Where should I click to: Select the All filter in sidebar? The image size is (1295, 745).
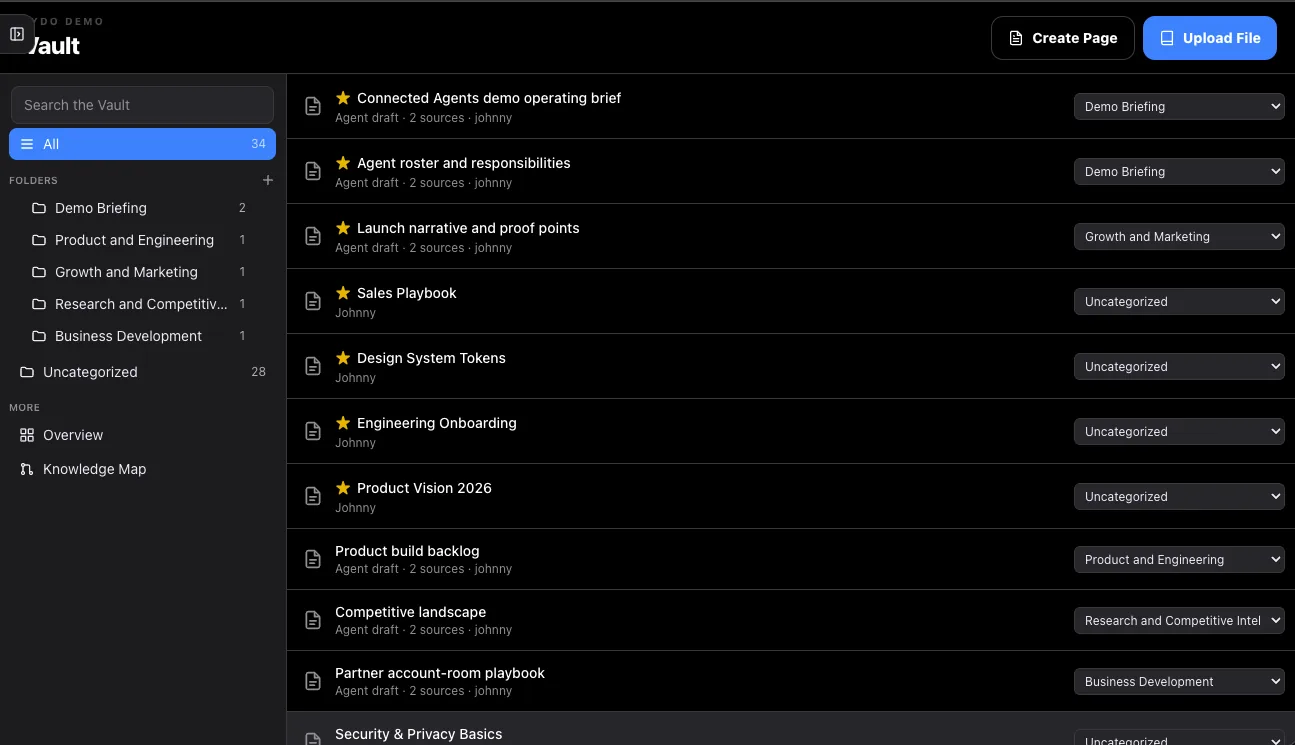(142, 144)
